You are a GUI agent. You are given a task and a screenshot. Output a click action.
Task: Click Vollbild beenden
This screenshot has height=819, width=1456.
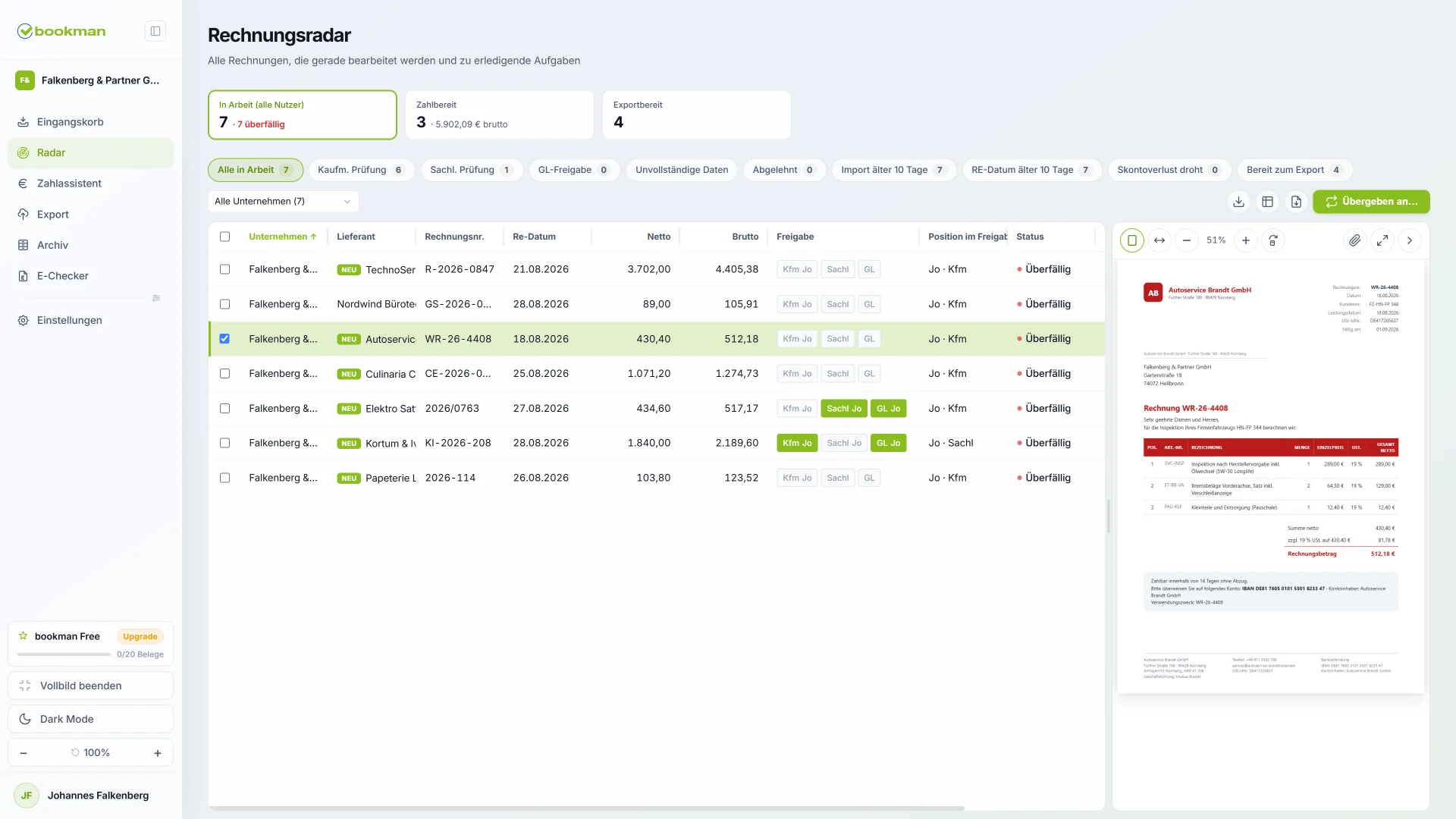coord(90,686)
